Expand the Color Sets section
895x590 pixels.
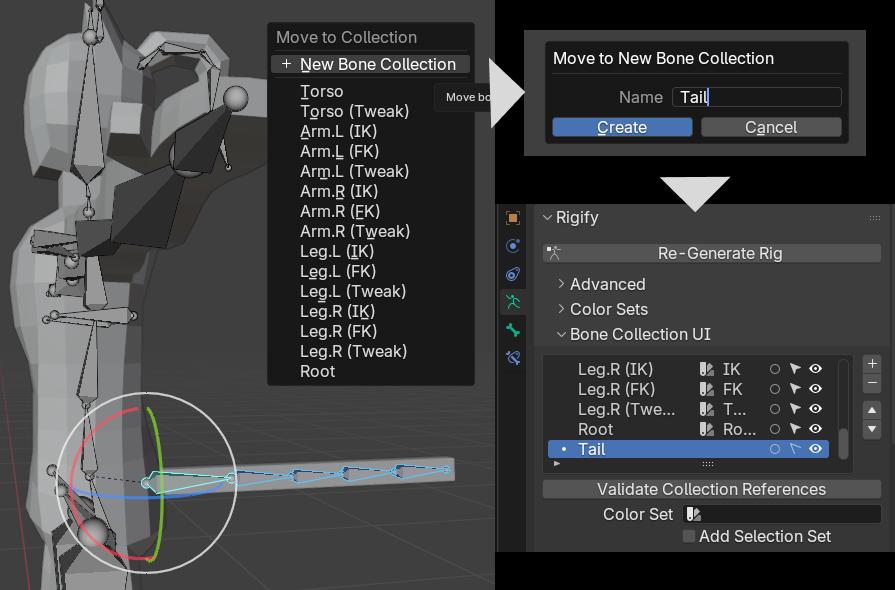tap(608, 309)
